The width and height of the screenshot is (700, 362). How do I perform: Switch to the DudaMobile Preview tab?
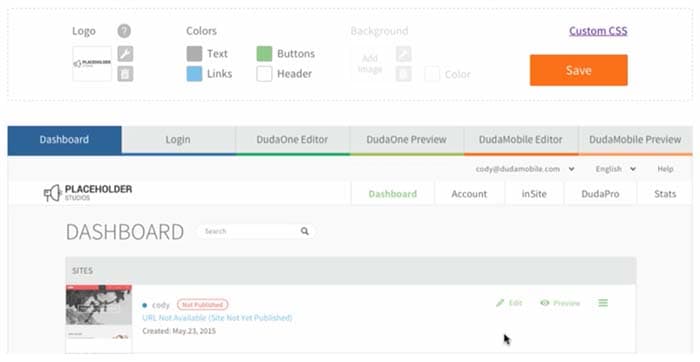pos(635,140)
